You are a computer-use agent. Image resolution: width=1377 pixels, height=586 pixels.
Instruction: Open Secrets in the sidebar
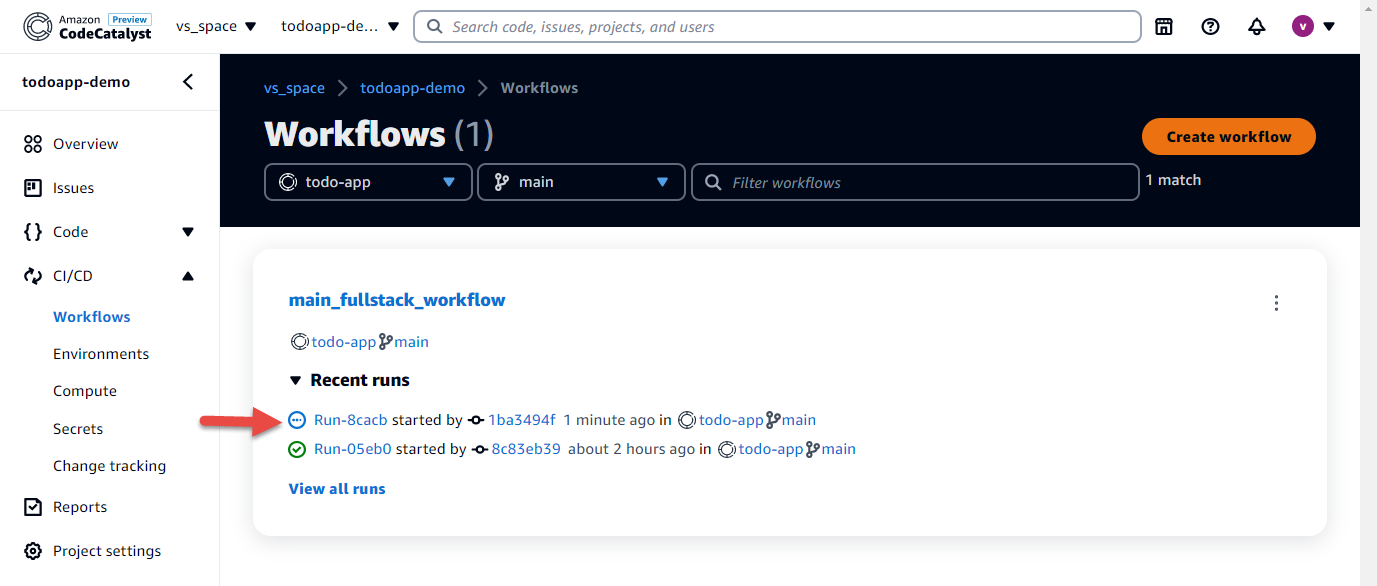click(78, 429)
